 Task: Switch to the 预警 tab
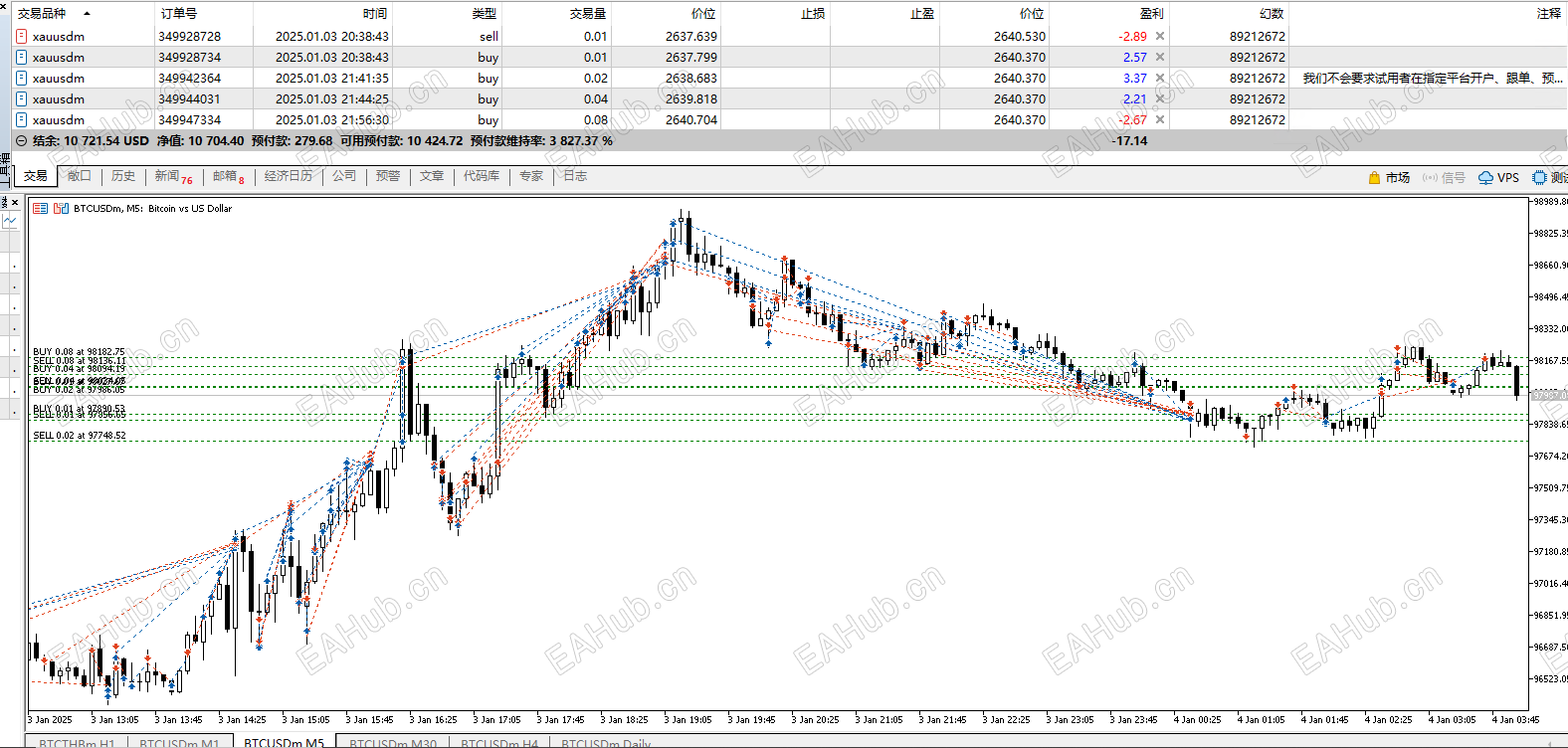coord(388,176)
